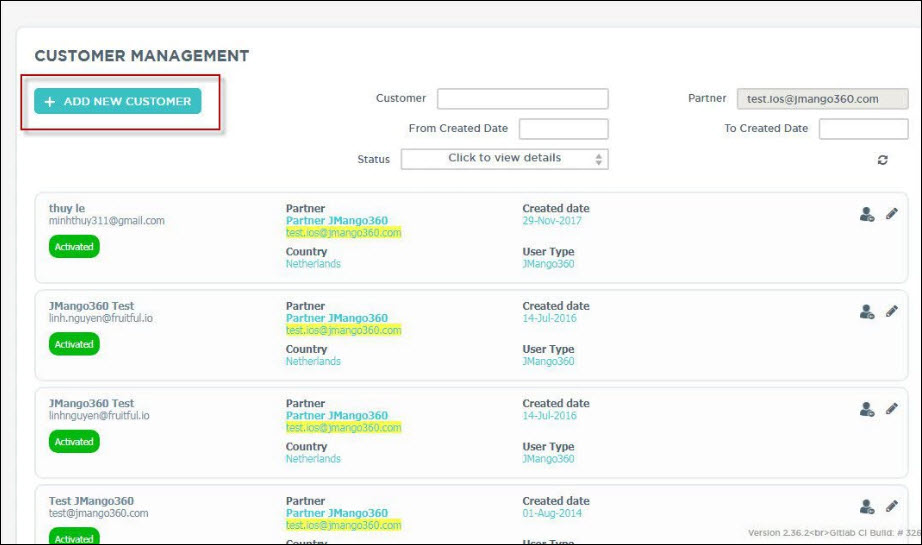
Task: Click Netherlands in thuy le row
Action: tap(313, 264)
